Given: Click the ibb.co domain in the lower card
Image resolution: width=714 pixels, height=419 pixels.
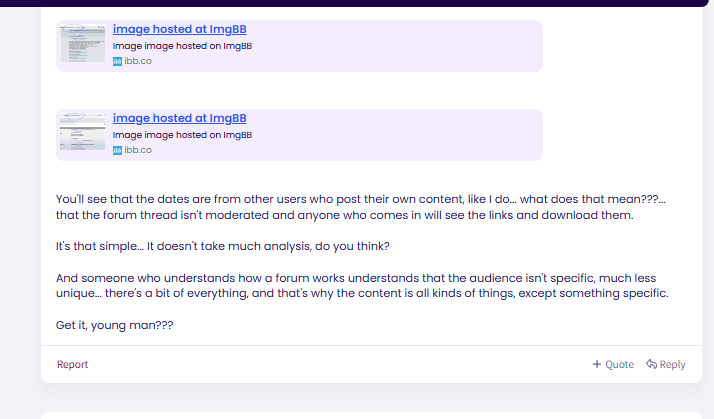Looking at the screenshot, I should [x=138, y=150].
